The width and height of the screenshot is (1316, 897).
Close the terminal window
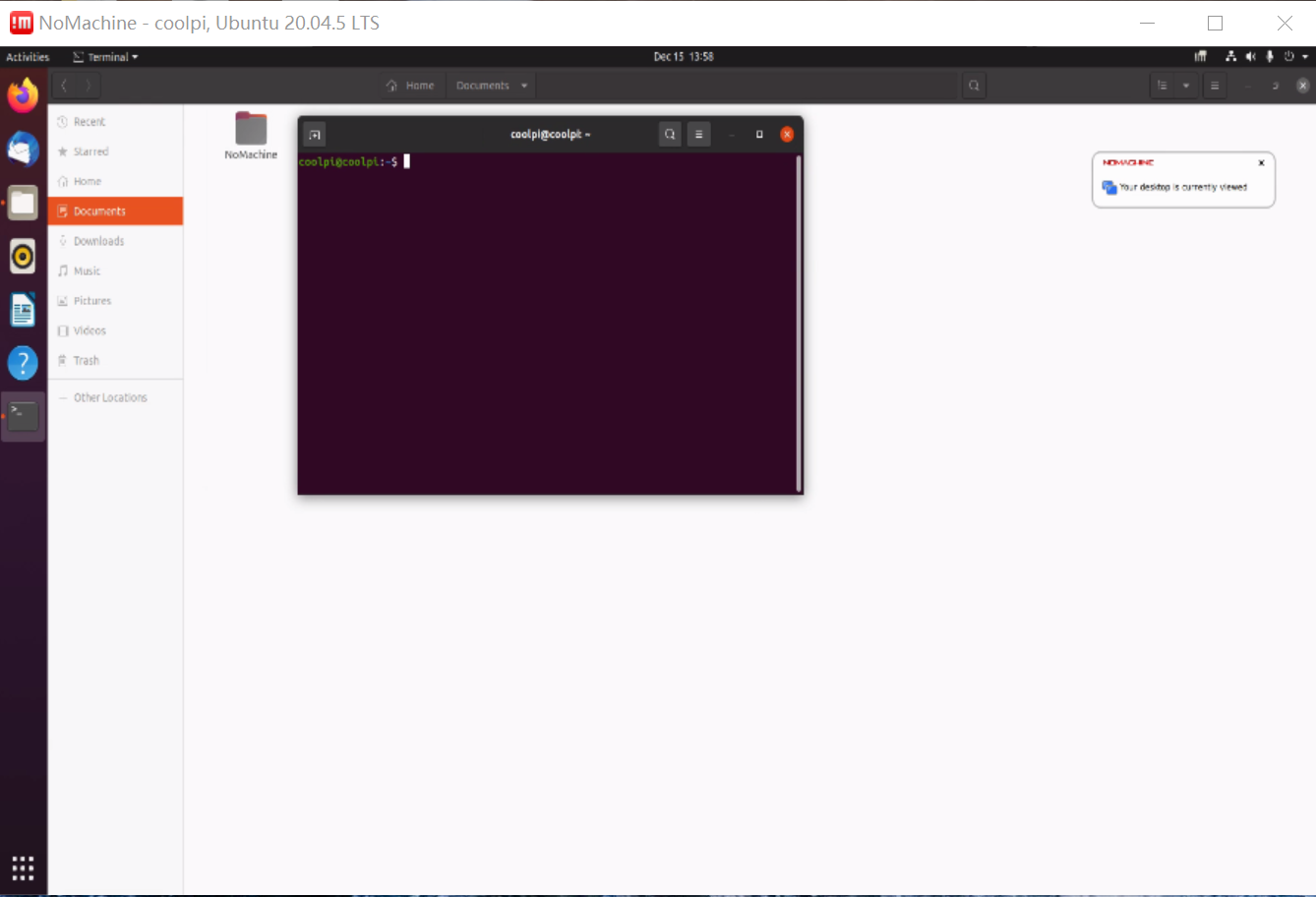pyautogui.click(x=787, y=135)
